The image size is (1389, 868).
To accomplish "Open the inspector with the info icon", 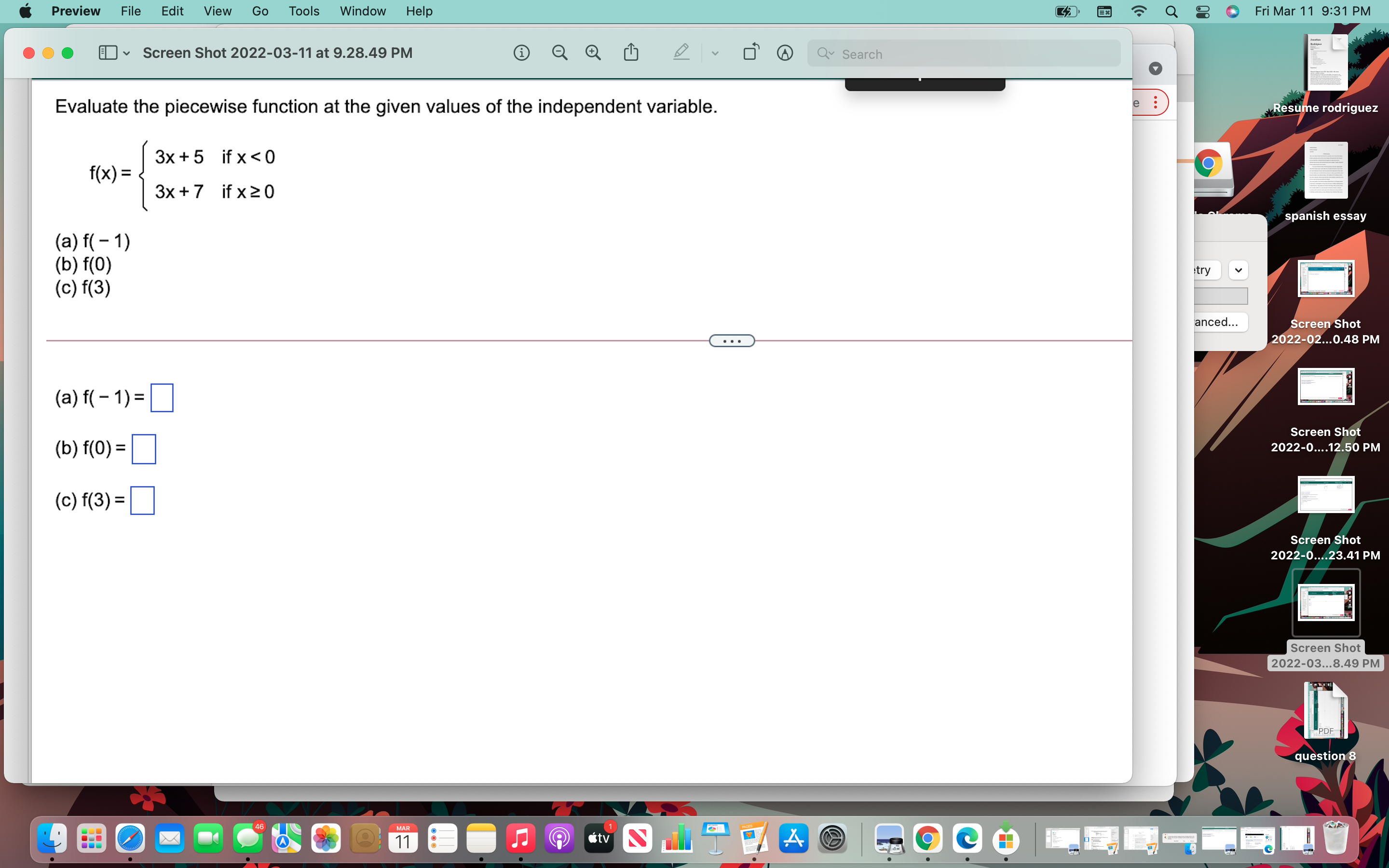I will point(521,52).
